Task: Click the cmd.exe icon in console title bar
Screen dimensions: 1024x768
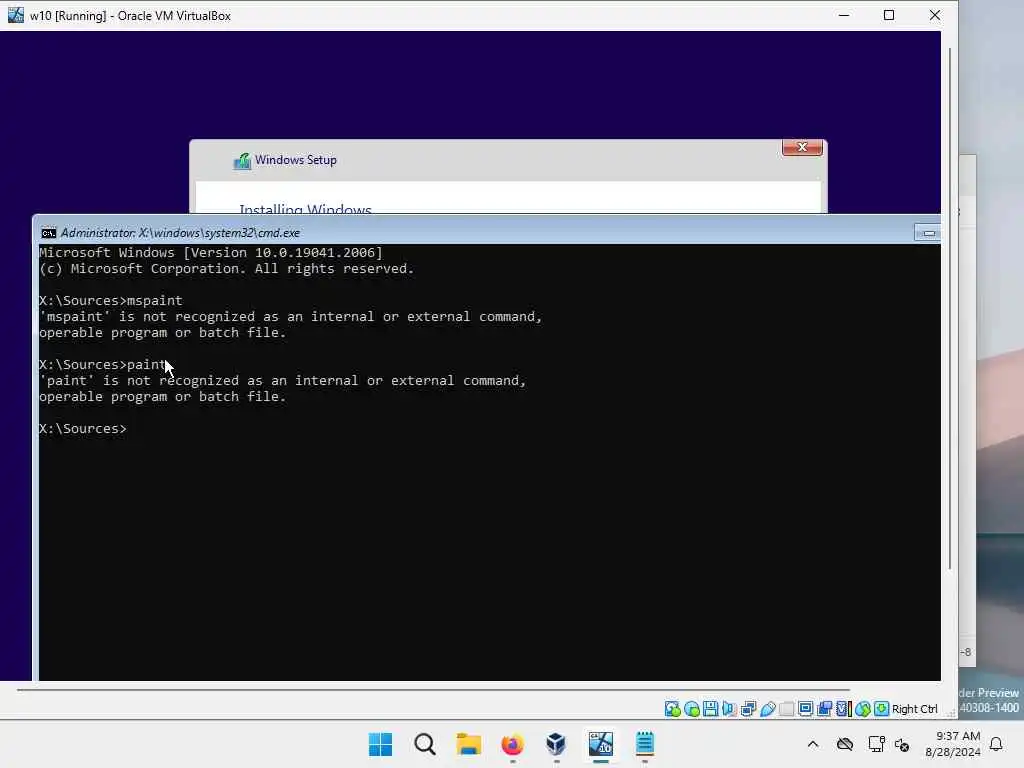Action: 48,233
